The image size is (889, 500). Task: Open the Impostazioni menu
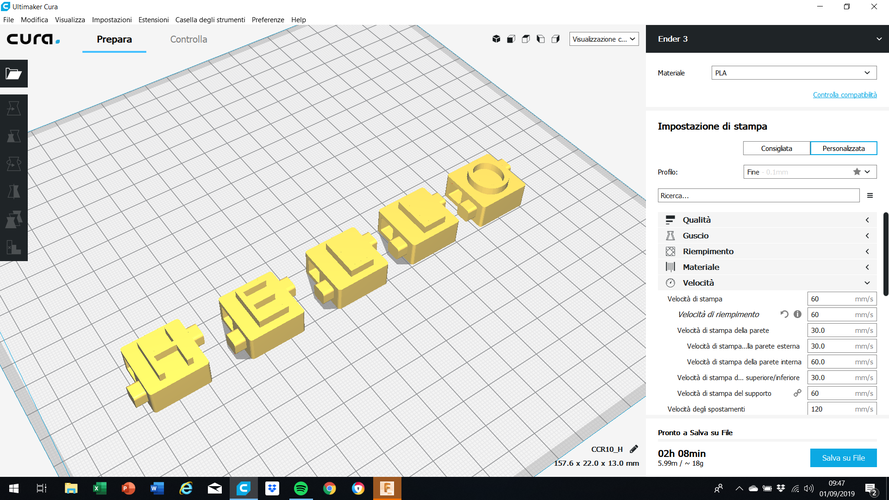[x=112, y=19]
